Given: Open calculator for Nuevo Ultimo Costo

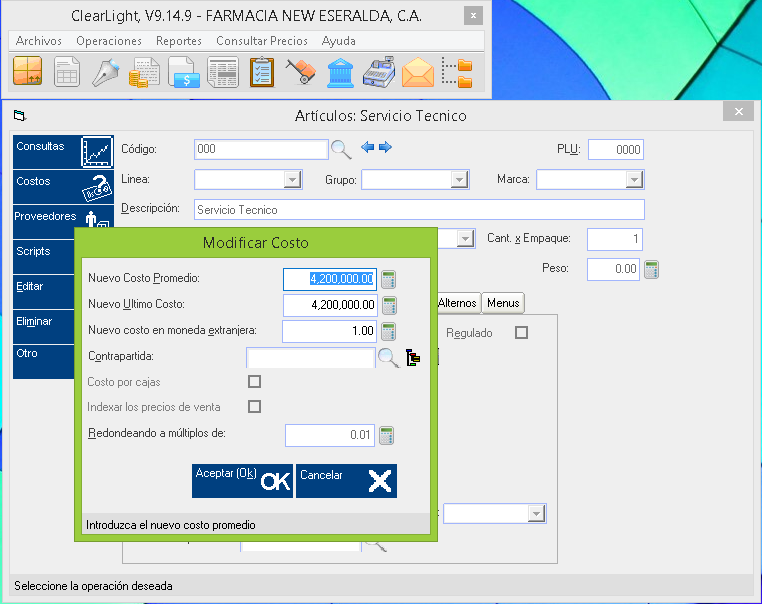Looking at the screenshot, I should tap(389, 306).
